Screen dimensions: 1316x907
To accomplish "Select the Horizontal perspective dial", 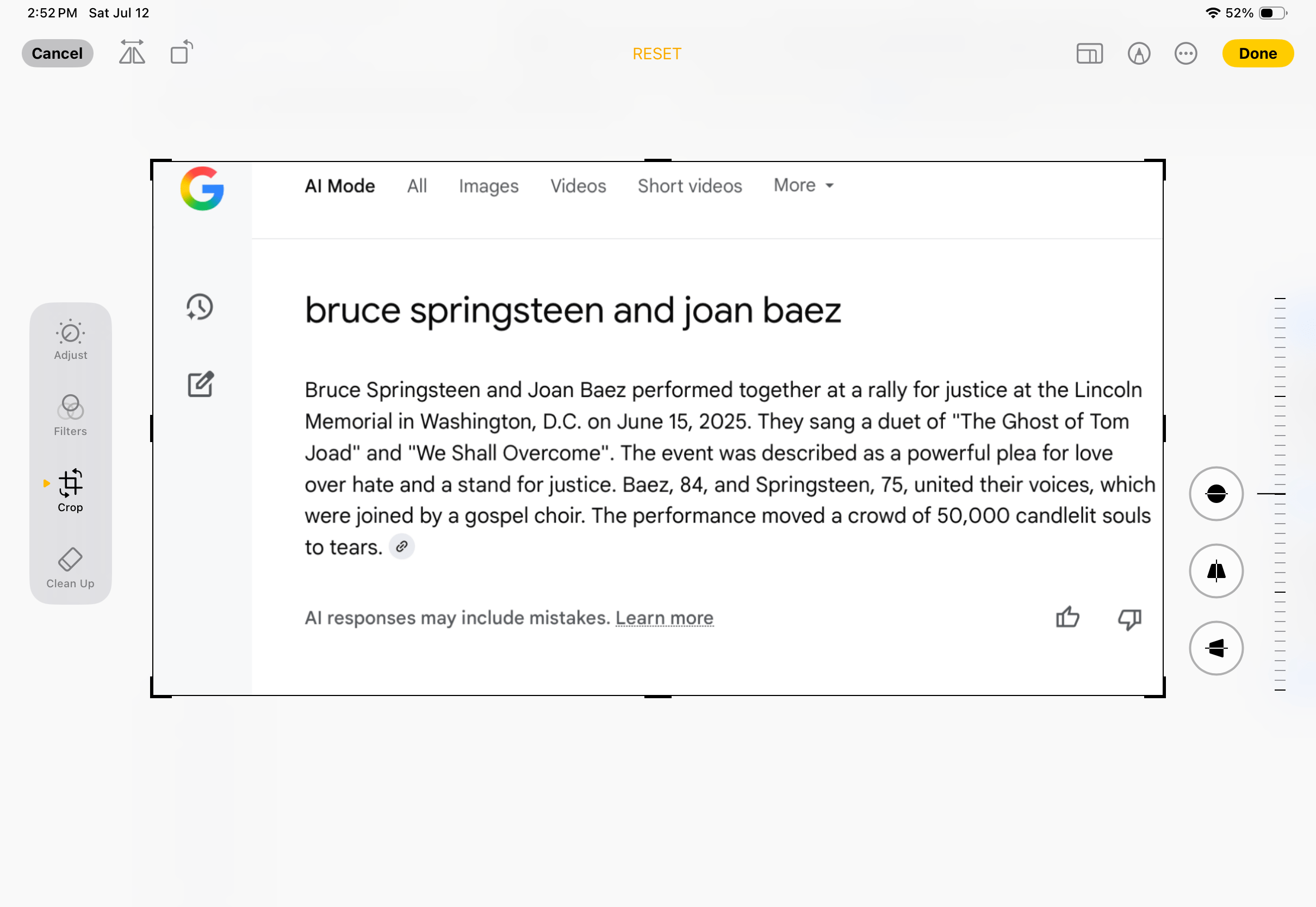I will (x=1215, y=648).
